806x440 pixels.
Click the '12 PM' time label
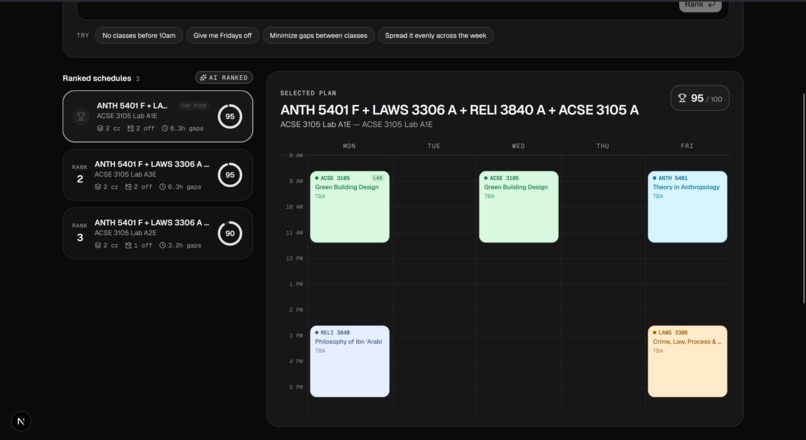click(x=295, y=259)
